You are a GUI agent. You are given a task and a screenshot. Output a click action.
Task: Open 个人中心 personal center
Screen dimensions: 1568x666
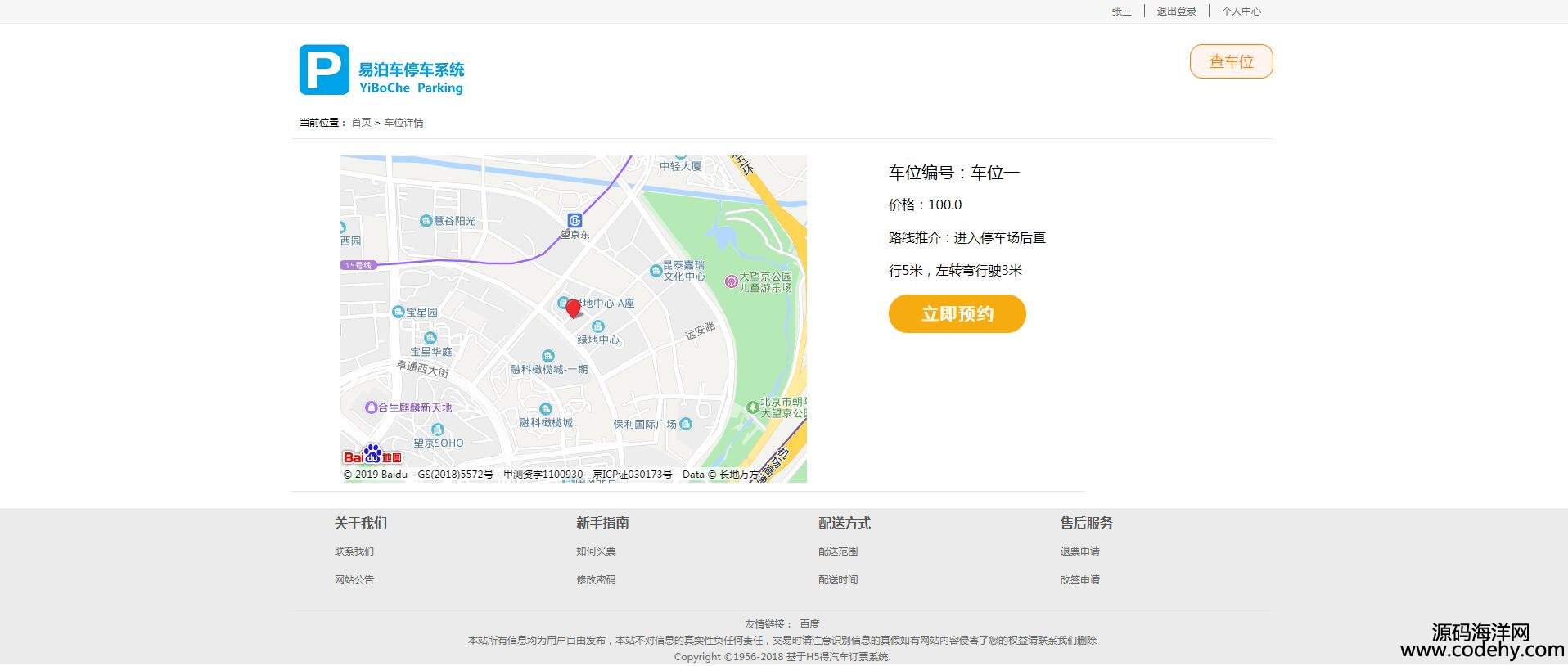tap(1241, 11)
